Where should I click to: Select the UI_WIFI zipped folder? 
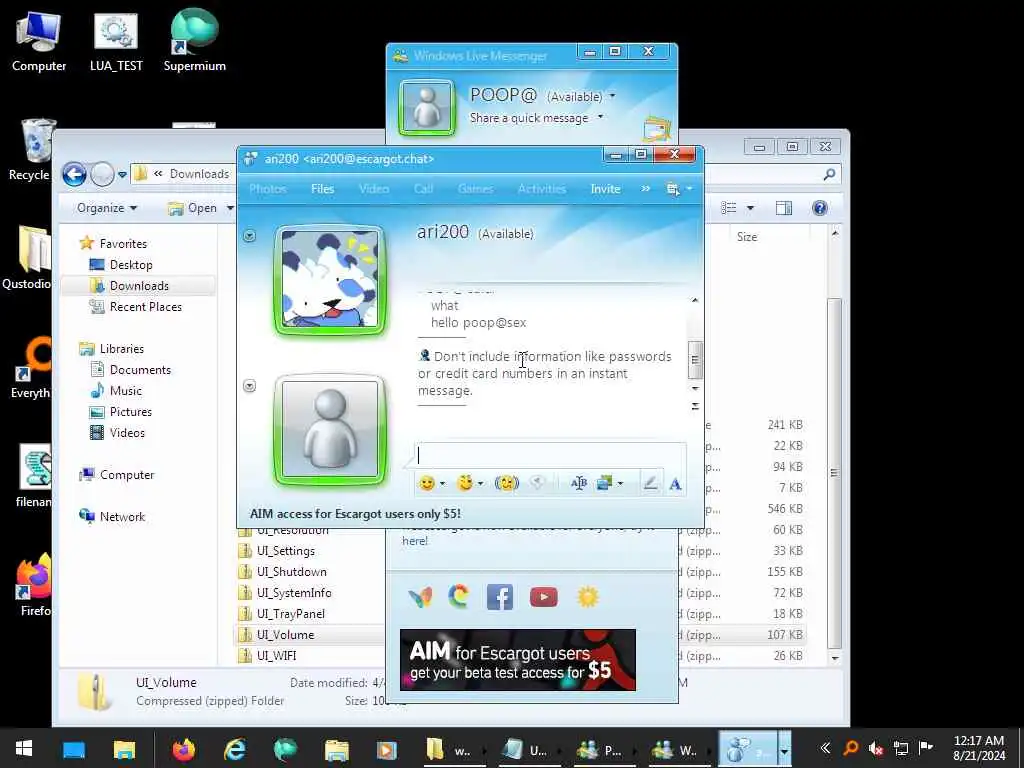tap(276, 656)
